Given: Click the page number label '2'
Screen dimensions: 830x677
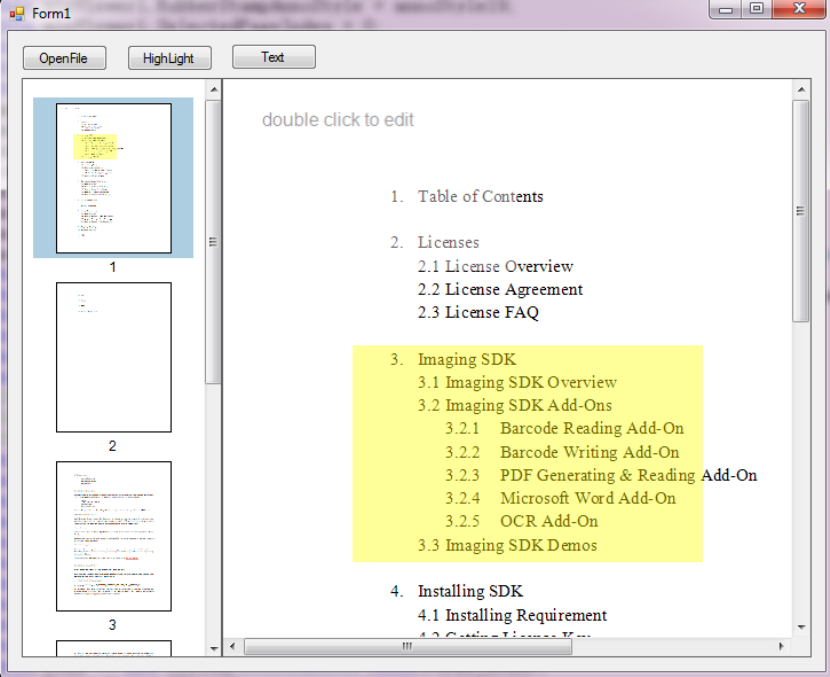Looking at the screenshot, I should point(113,446).
